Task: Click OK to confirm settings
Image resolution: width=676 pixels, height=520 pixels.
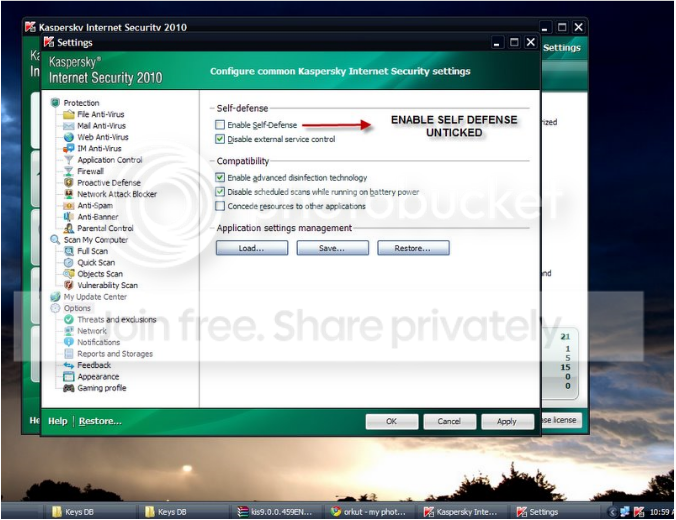Action: click(x=391, y=421)
